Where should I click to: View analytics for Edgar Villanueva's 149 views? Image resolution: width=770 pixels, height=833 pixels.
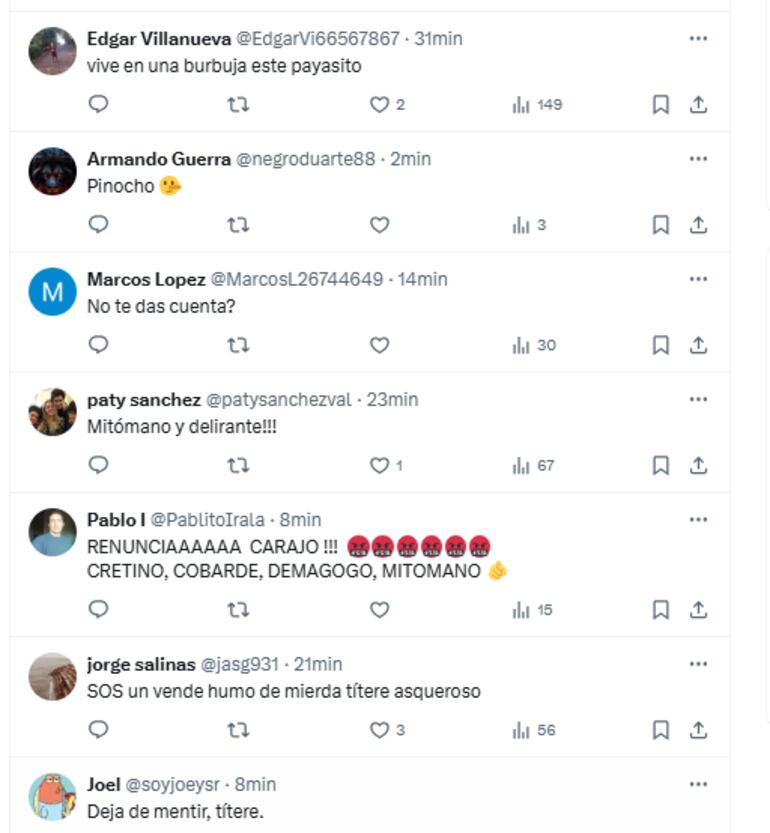[x=537, y=104]
